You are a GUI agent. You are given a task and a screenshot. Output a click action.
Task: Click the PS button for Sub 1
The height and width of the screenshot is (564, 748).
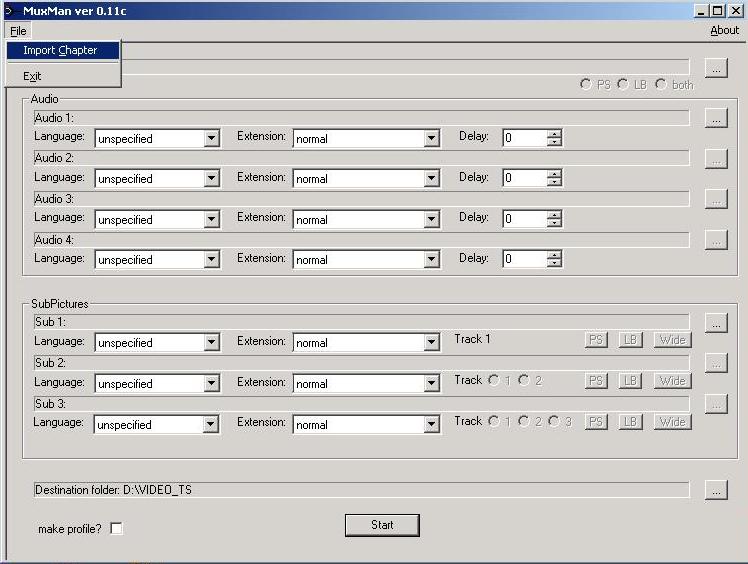point(596,340)
